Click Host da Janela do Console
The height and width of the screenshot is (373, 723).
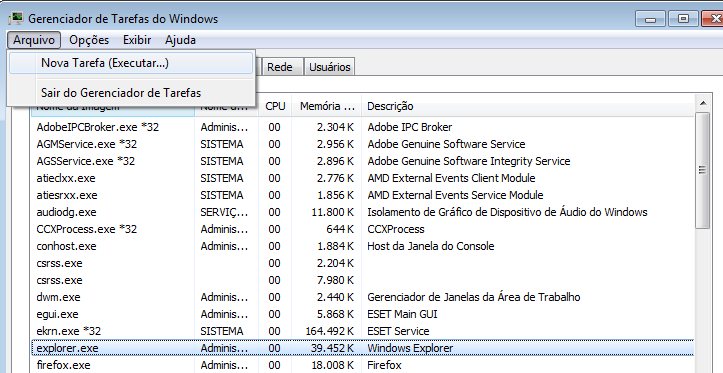[x=431, y=246]
